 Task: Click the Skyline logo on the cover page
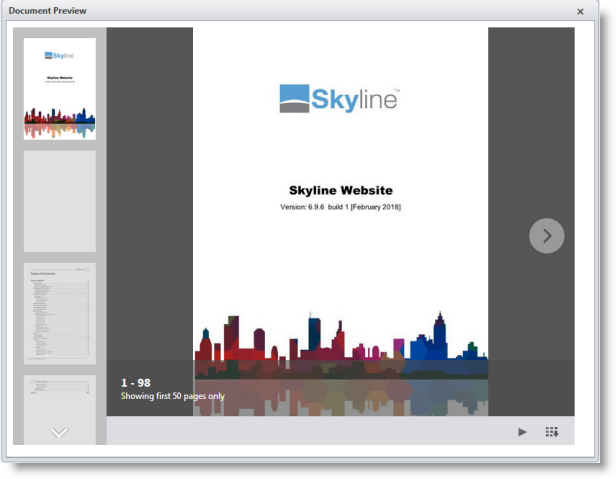[339, 99]
